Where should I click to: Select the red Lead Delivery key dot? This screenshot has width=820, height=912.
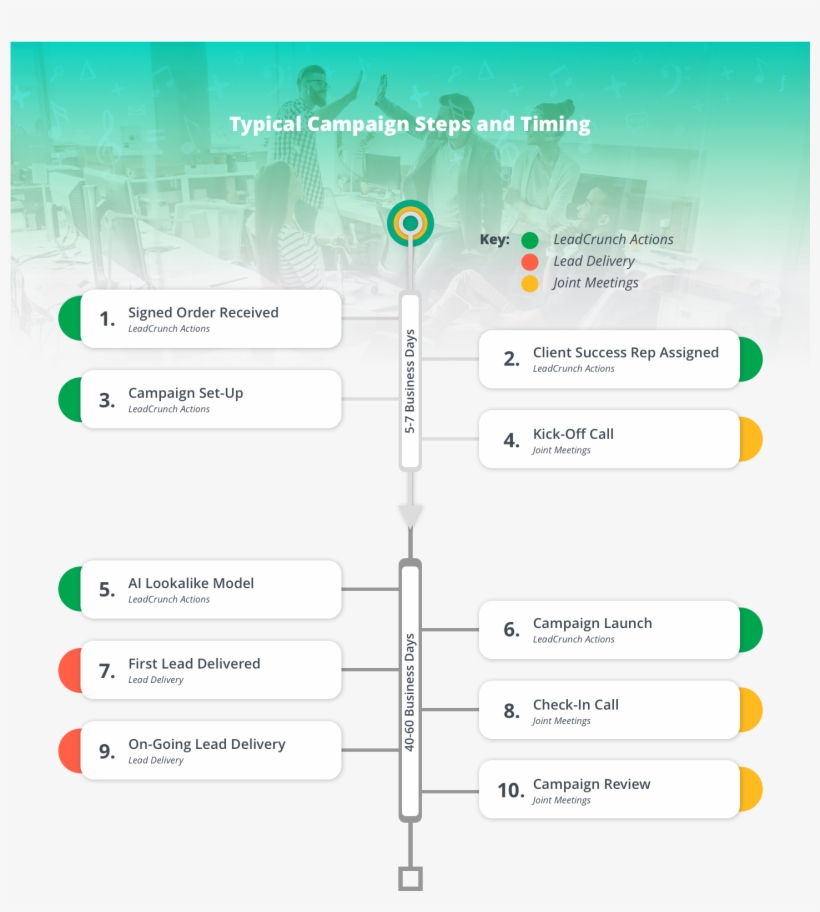point(530,262)
